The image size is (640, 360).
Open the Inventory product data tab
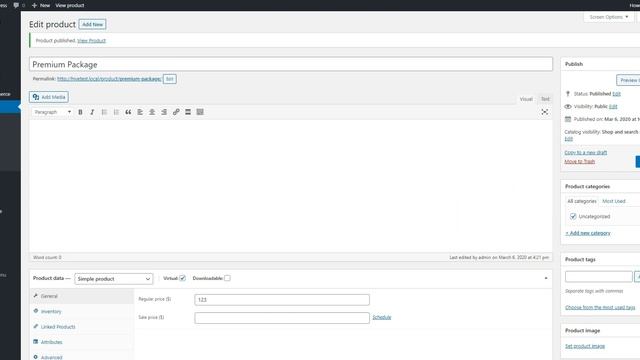pyautogui.click(x=82, y=311)
